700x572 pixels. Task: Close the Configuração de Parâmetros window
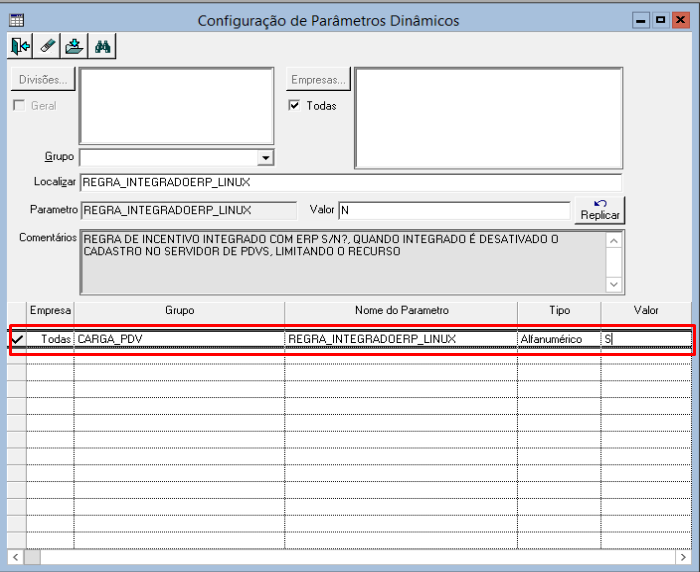point(680,20)
